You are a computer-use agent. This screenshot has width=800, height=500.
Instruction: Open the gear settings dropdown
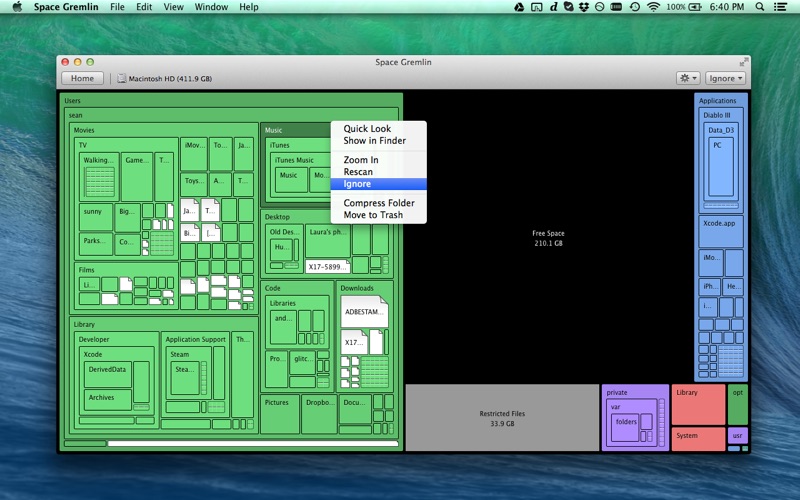coord(688,79)
